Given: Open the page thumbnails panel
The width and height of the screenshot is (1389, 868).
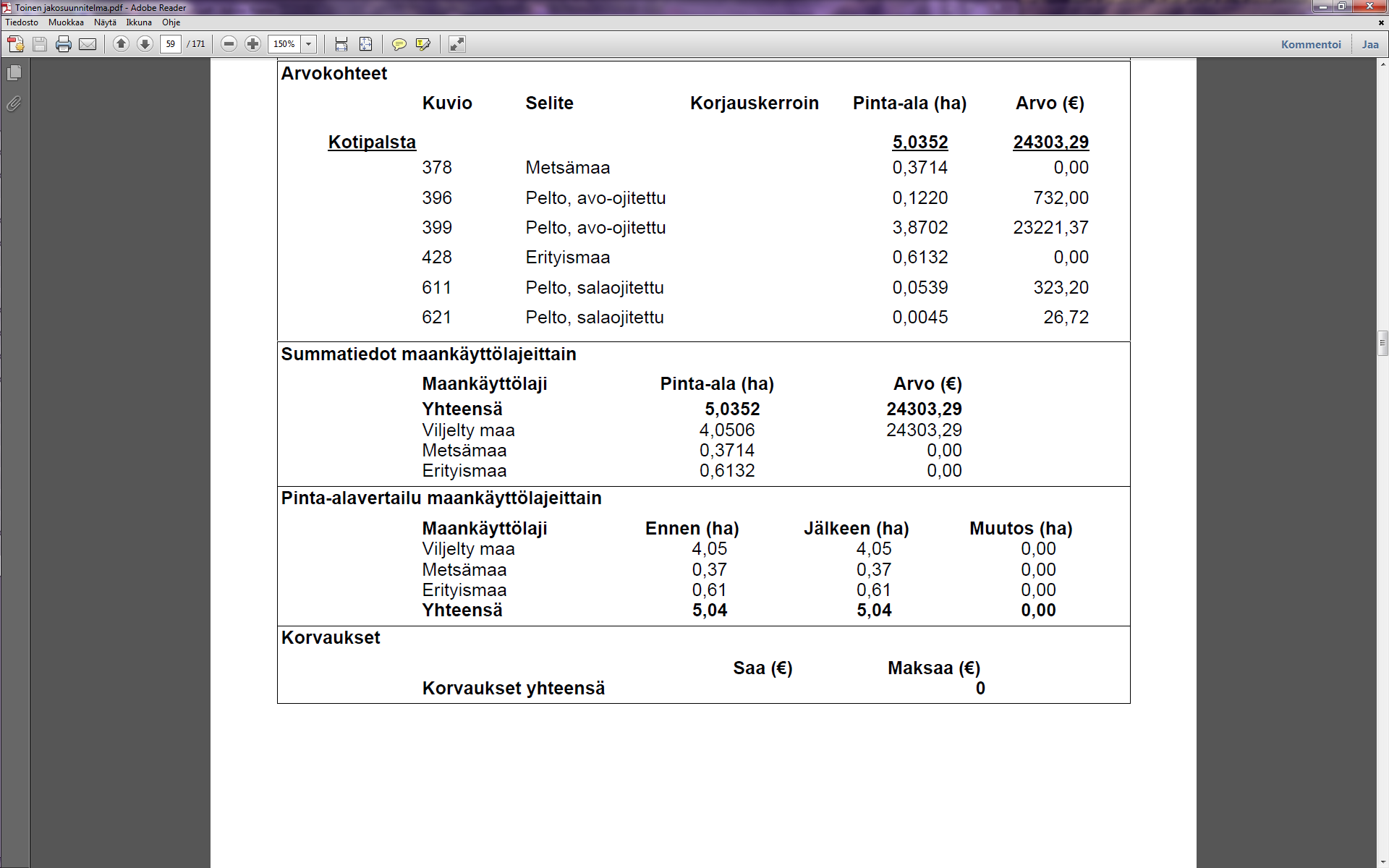Looking at the screenshot, I should 14,73.
